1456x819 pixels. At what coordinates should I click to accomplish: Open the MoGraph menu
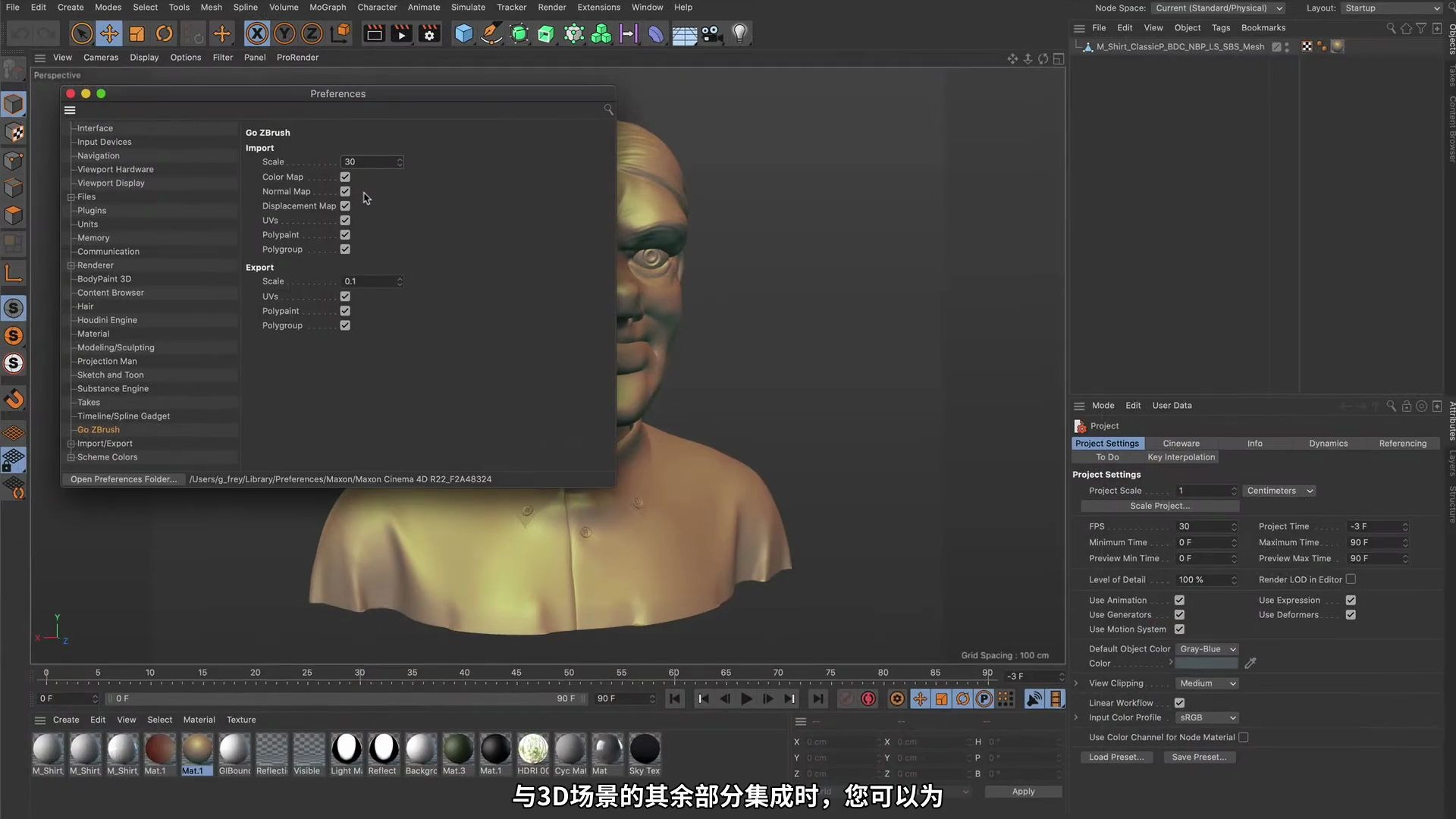pyautogui.click(x=328, y=7)
